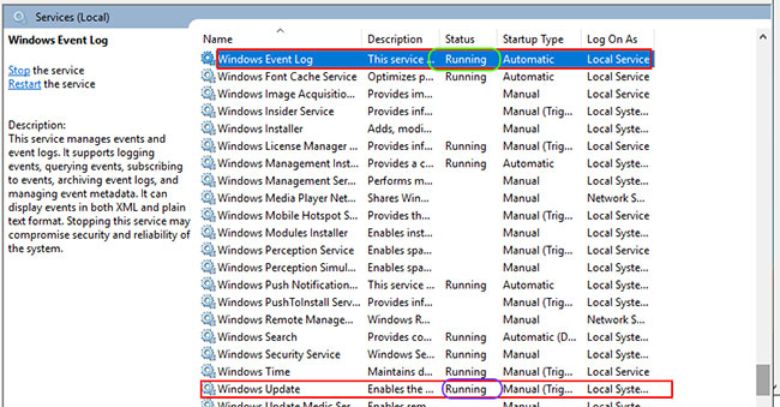Screen dimensions: 780x407
Task: Sort list by Name column header
Action: click(218, 39)
